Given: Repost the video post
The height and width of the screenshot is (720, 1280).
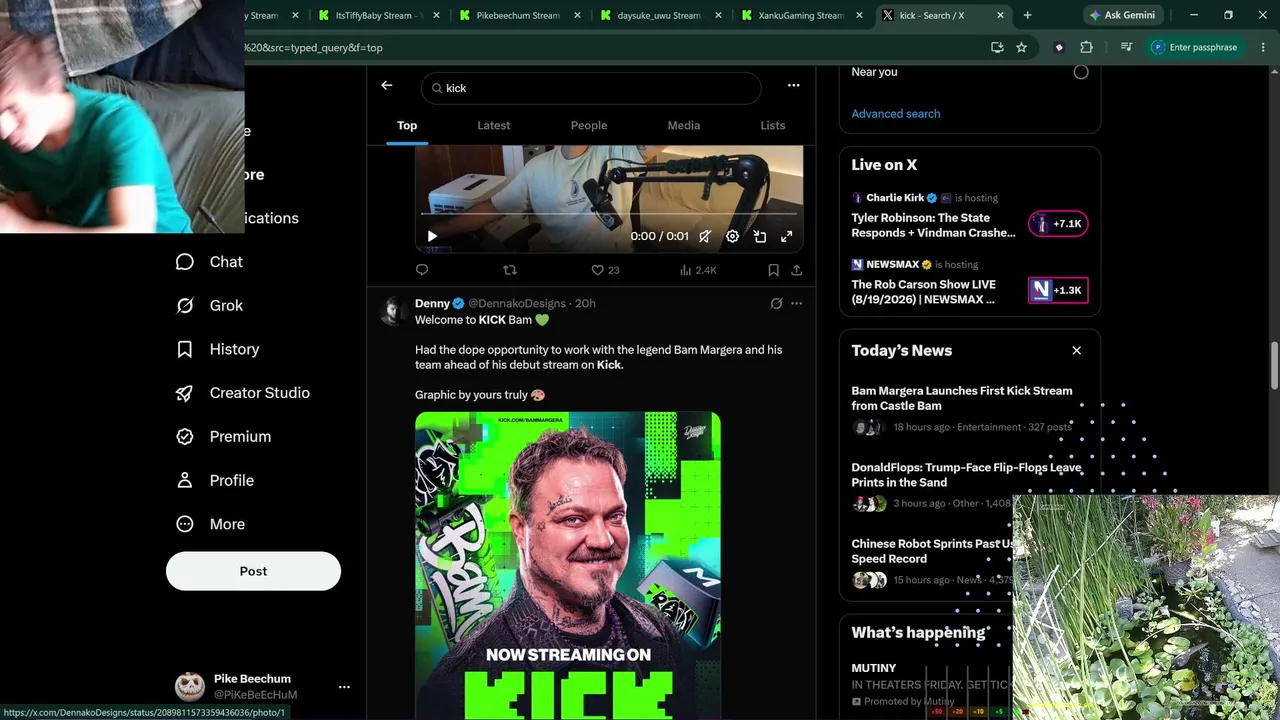Looking at the screenshot, I should [510, 270].
